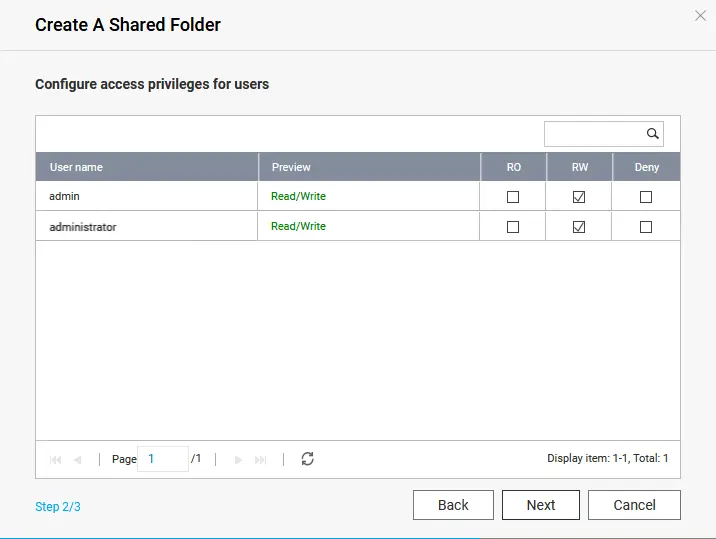The width and height of the screenshot is (716, 539).
Task: Click the Deny column header
Action: coord(647,167)
